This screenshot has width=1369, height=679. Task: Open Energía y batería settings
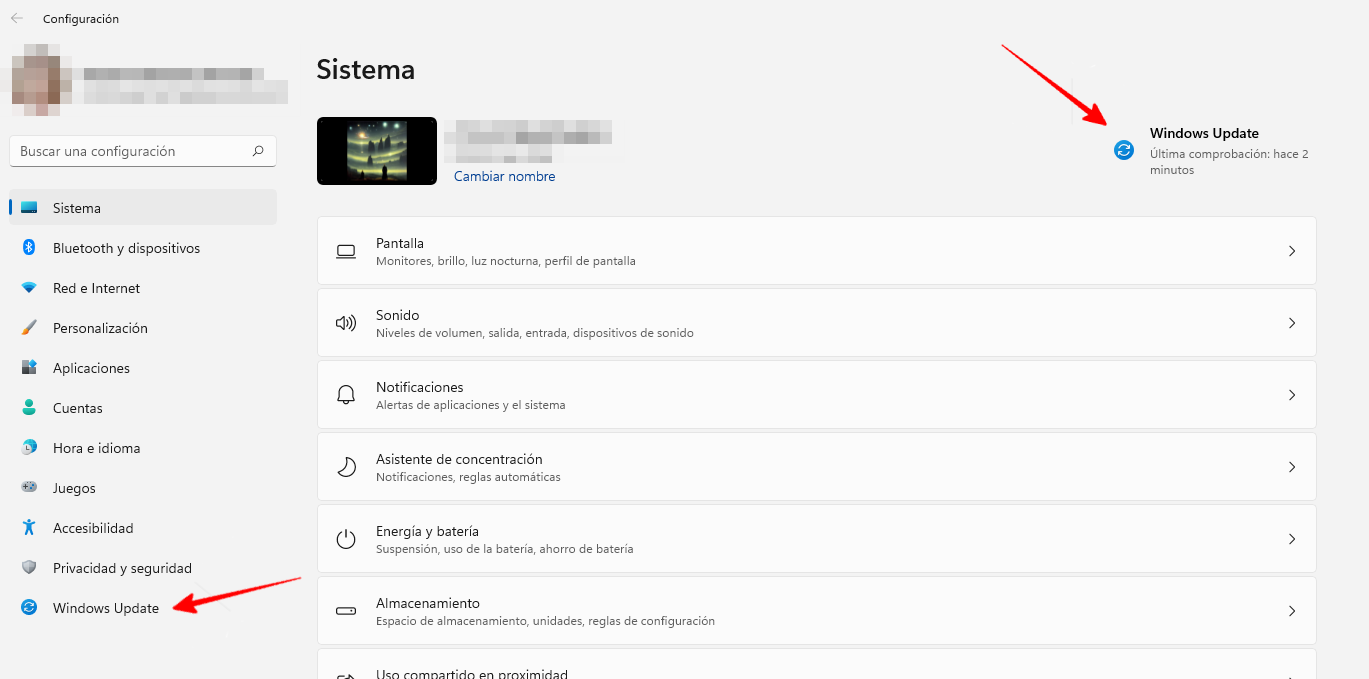tap(815, 539)
